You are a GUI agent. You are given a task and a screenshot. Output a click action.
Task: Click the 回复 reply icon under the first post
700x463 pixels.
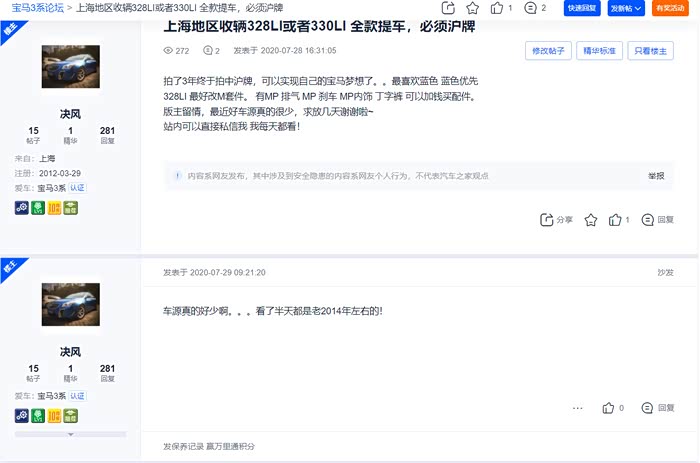tap(648, 220)
